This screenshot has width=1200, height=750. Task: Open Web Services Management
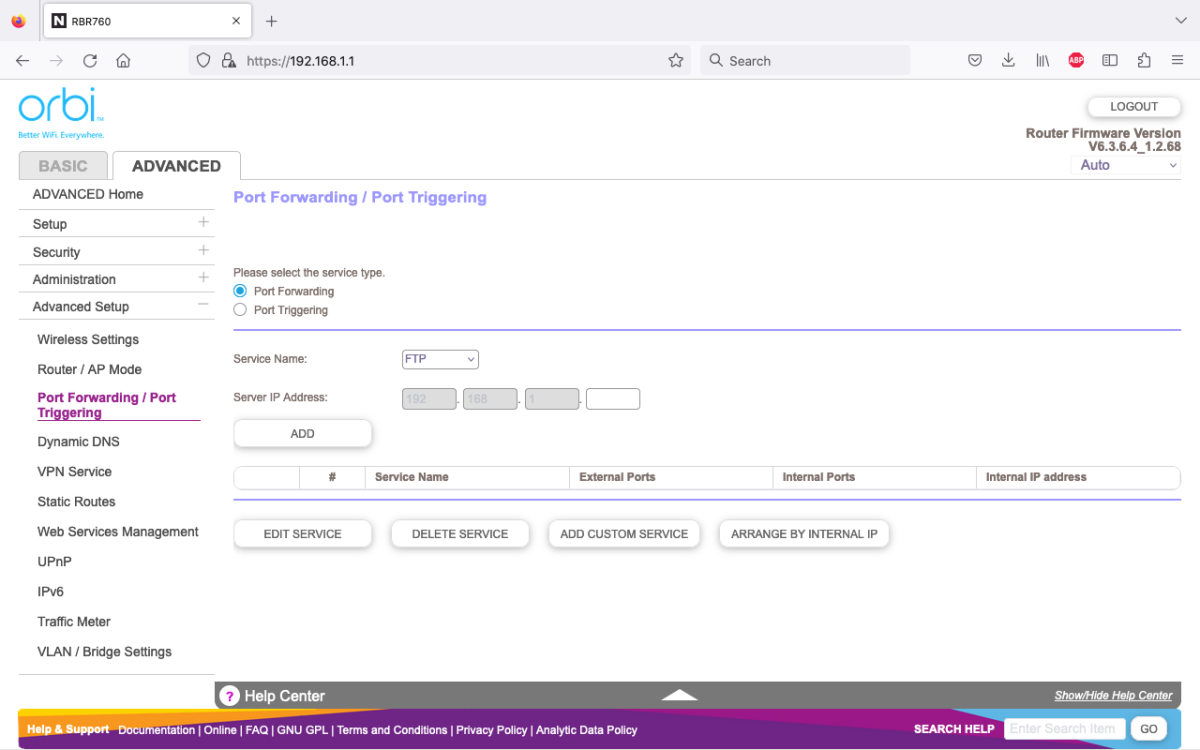118,531
